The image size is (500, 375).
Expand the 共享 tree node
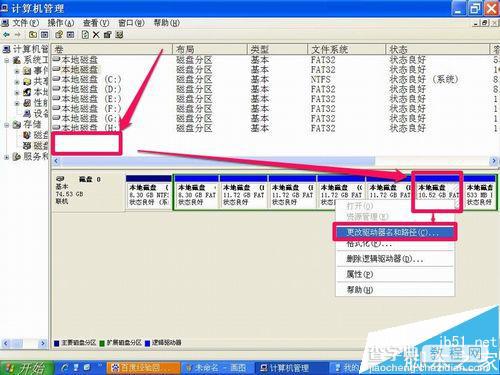pos(17,82)
